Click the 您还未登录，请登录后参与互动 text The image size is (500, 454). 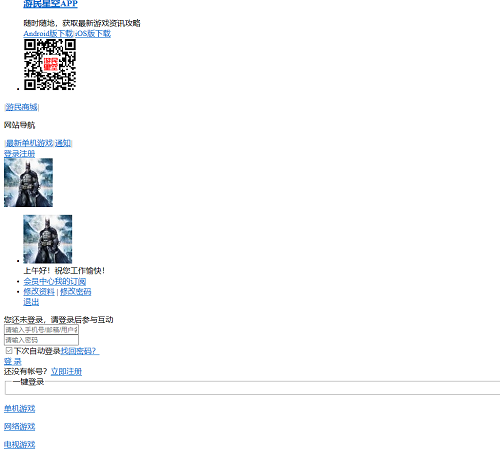click(x=59, y=320)
